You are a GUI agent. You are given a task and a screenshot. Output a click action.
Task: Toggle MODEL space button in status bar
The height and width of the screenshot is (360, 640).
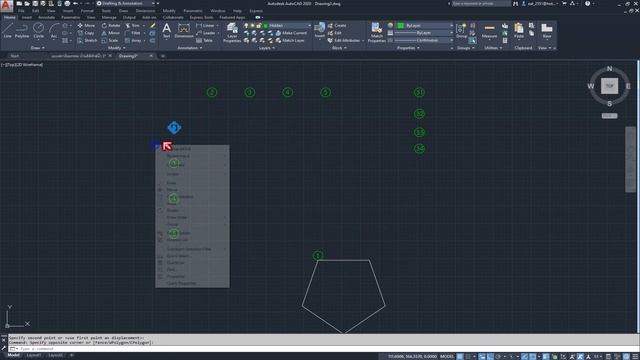(x=447, y=356)
